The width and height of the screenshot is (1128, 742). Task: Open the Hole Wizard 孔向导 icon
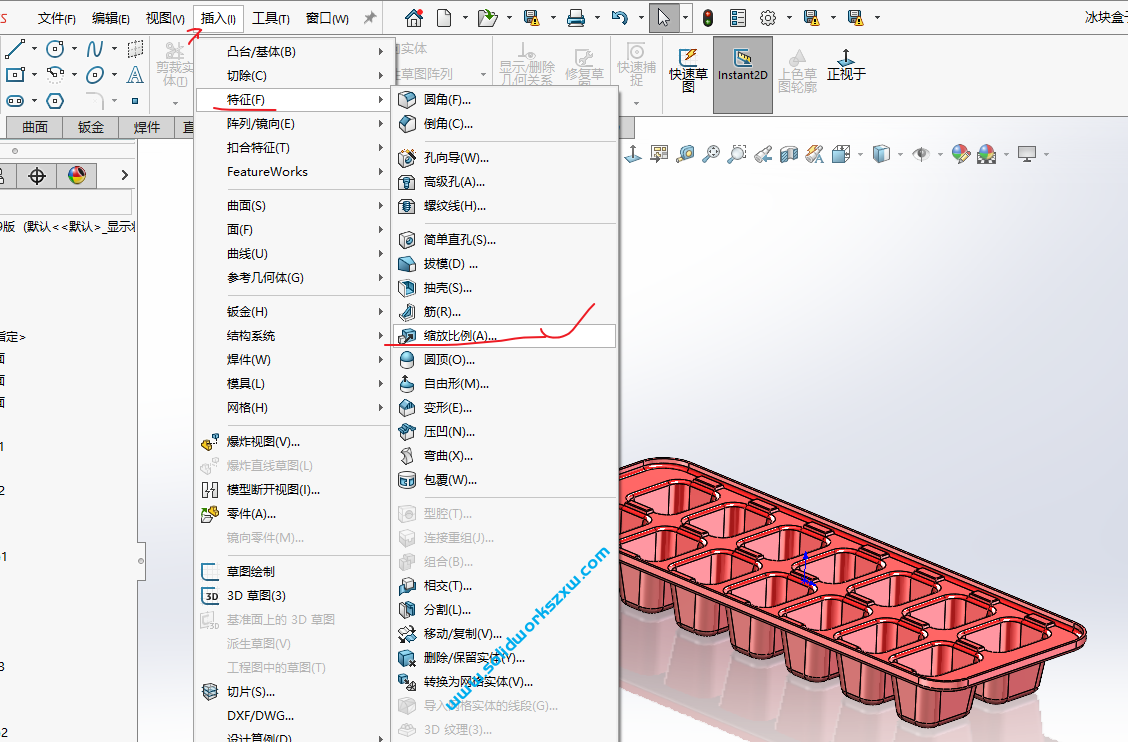coord(407,158)
